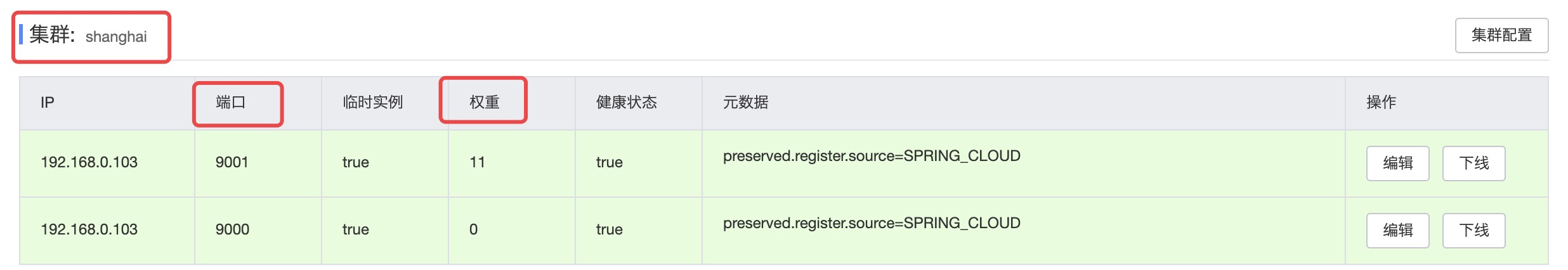
Task: Click the second row's metadata text
Action: (872, 223)
